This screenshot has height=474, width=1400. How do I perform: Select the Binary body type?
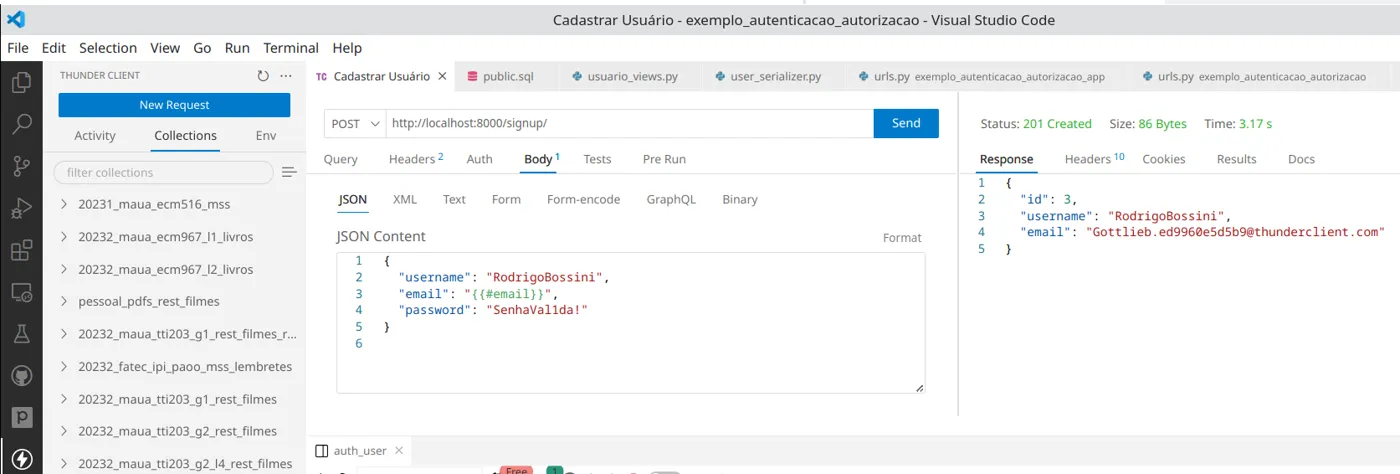pyautogui.click(x=740, y=200)
